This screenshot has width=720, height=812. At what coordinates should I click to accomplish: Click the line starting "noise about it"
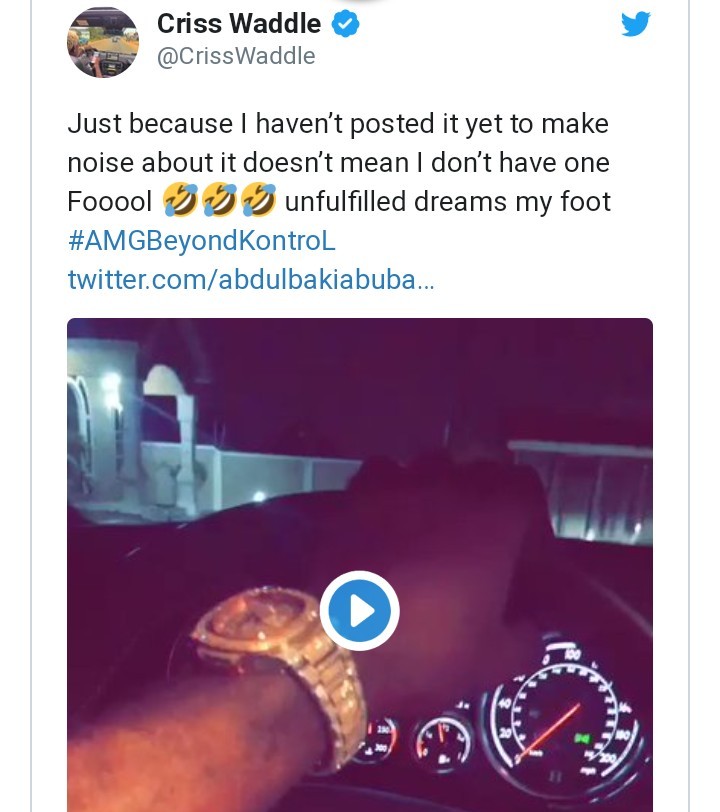[x=338, y=162]
